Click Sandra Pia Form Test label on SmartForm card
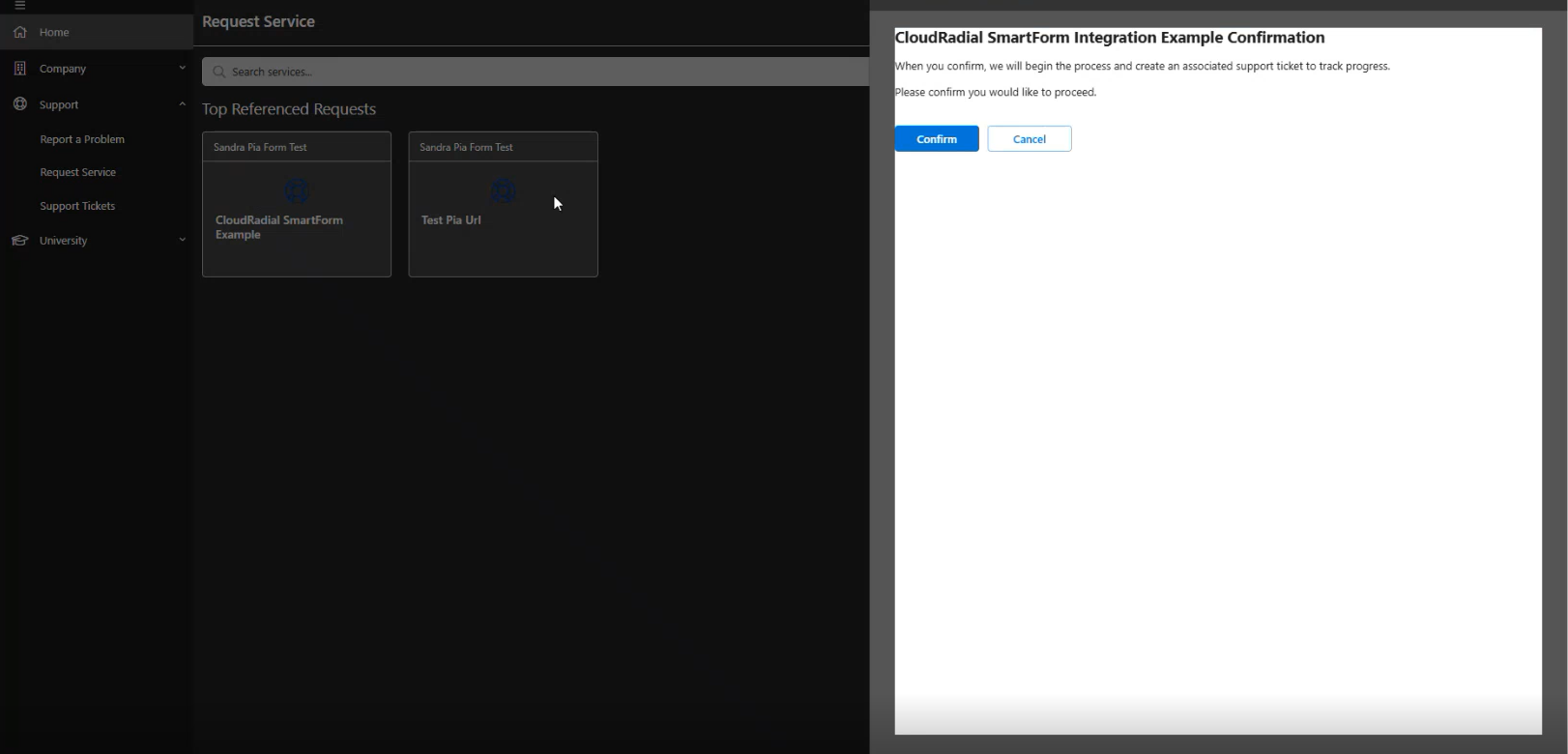 (260, 147)
